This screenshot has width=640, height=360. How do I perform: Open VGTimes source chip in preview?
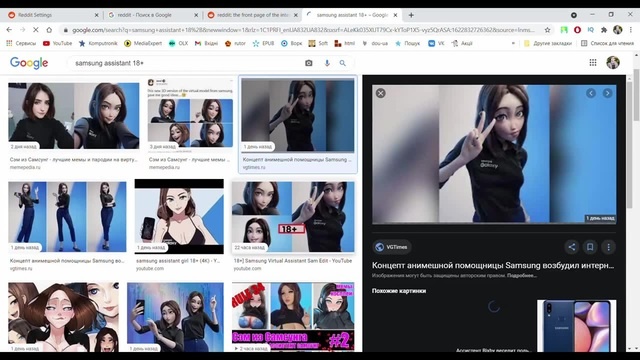pos(391,247)
